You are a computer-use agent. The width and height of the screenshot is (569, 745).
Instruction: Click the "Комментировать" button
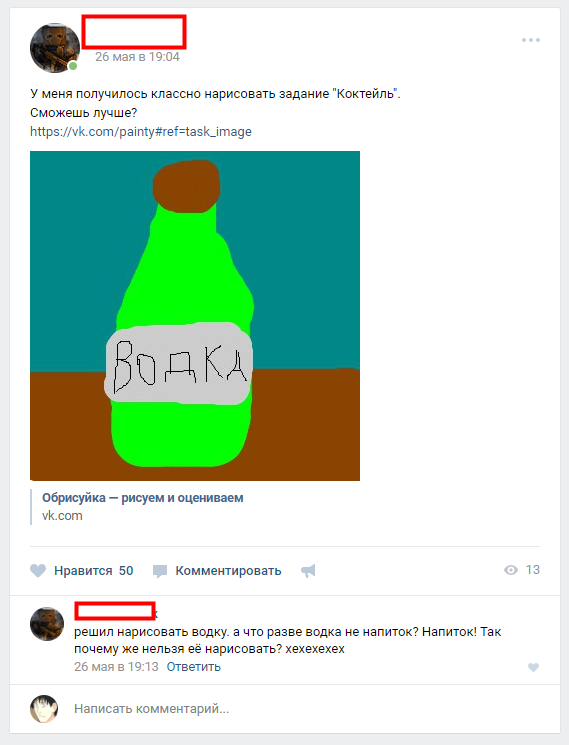[x=228, y=571]
